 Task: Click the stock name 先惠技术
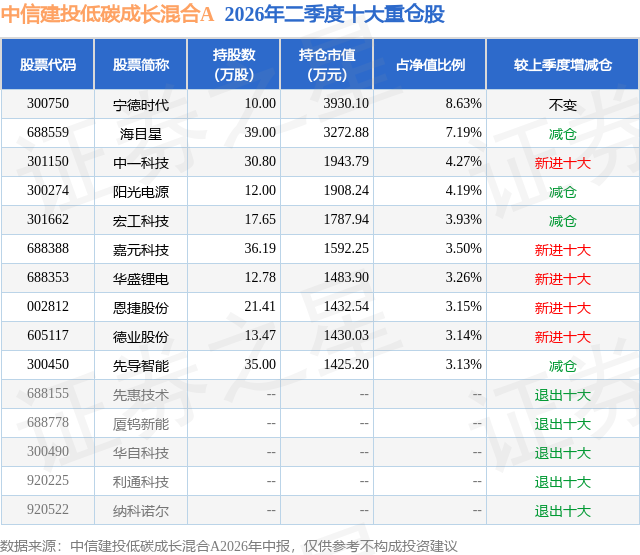(141, 395)
